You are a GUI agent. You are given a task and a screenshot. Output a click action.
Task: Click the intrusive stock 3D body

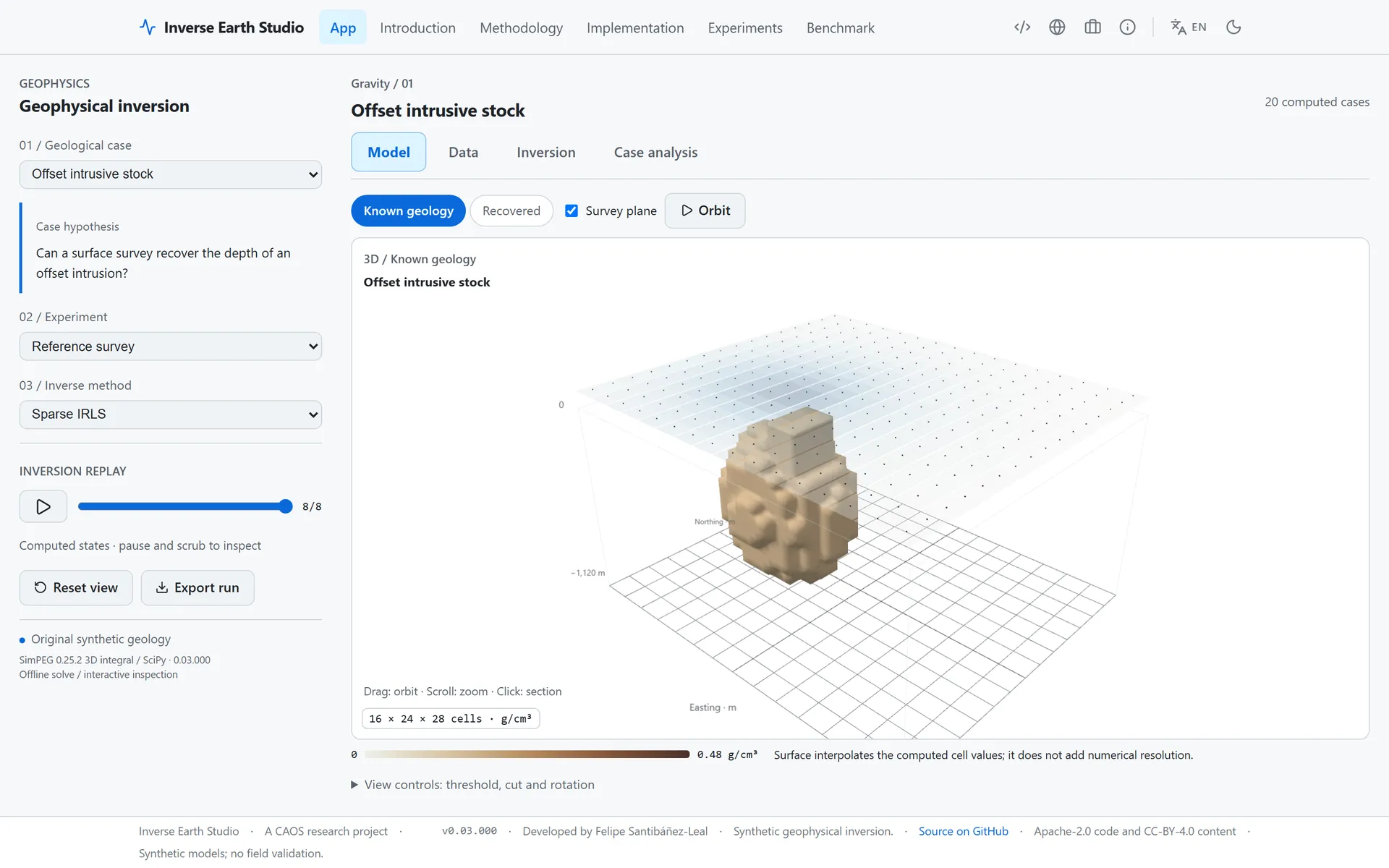point(790,496)
